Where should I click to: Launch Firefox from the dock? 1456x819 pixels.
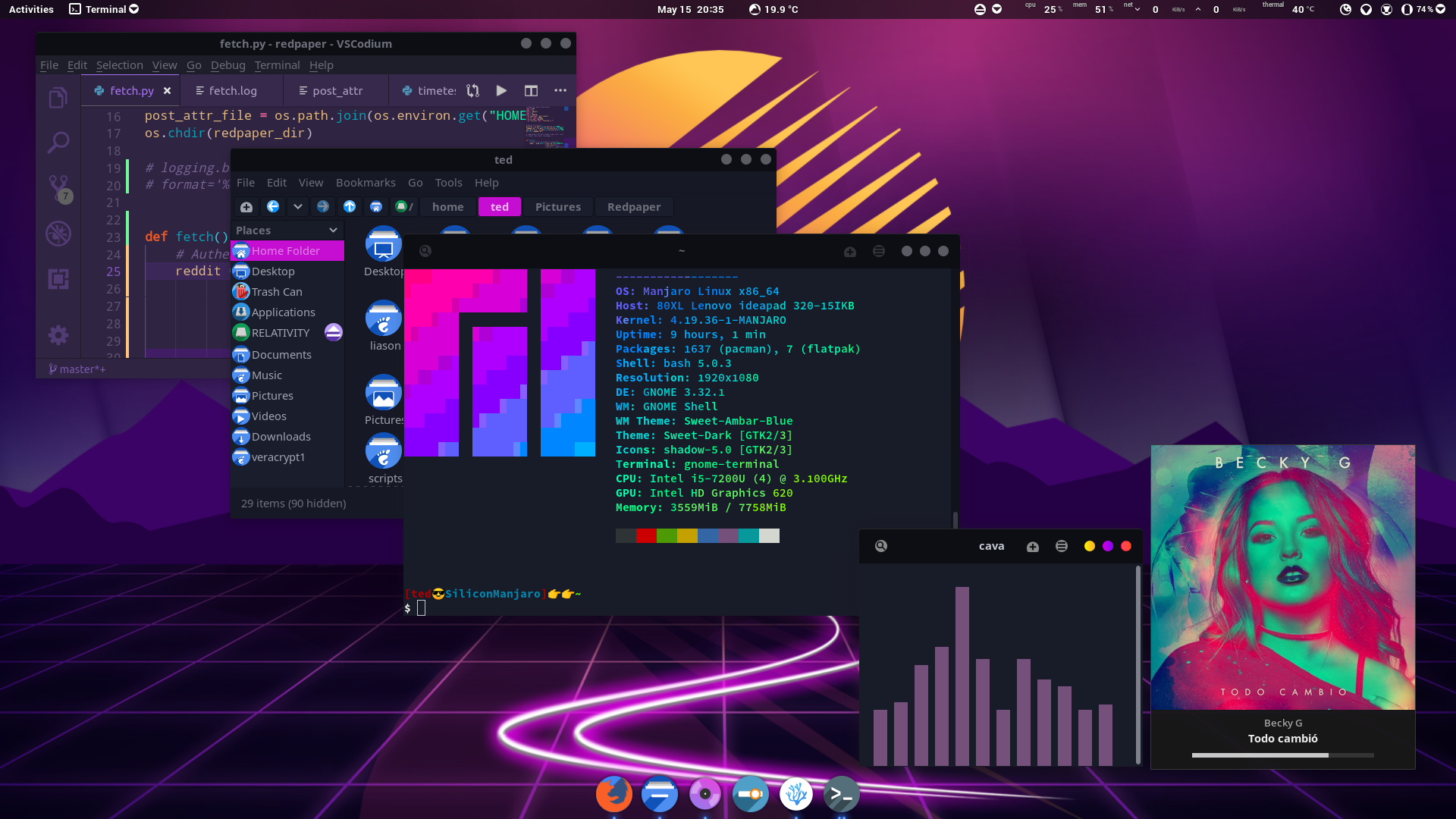[614, 794]
